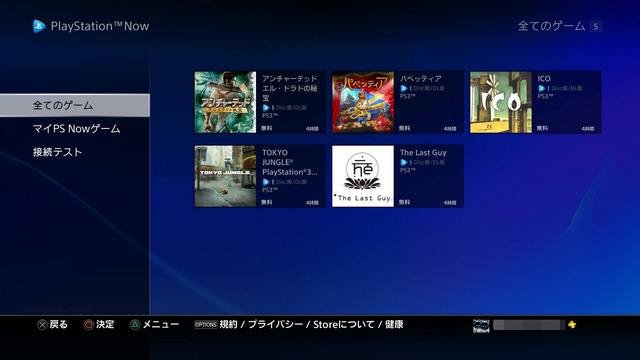Choose 接続テスト from the sidebar
640x360 pixels.
58,152
